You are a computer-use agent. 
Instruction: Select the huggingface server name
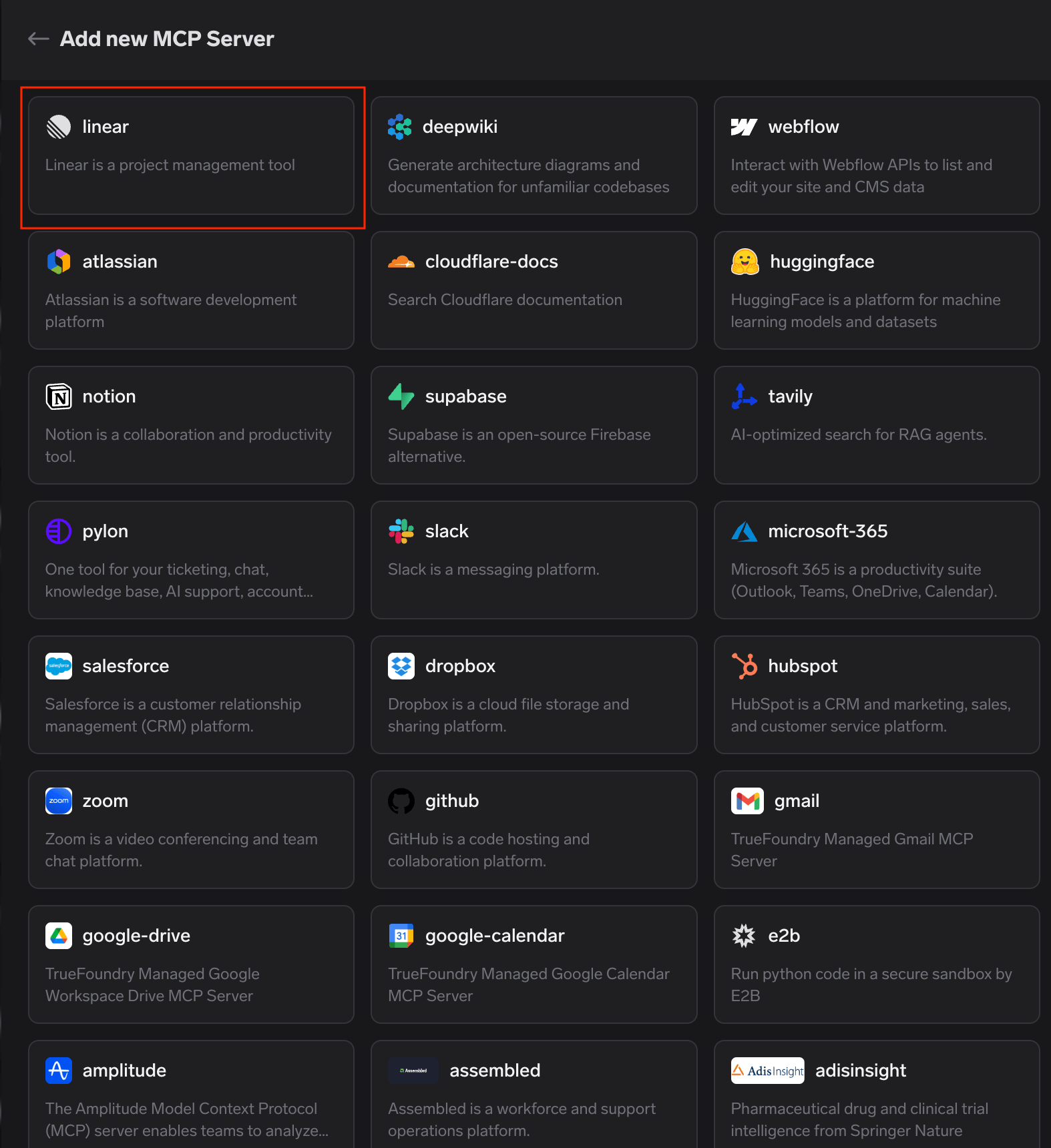822,262
